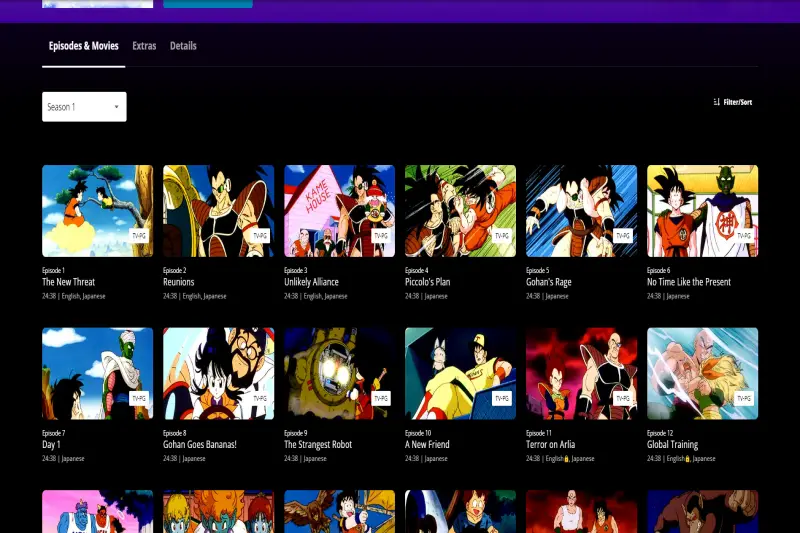Play Episode 9 The Strangest Robot thumbnail
Screen dimensions: 800x533
click(x=339, y=373)
